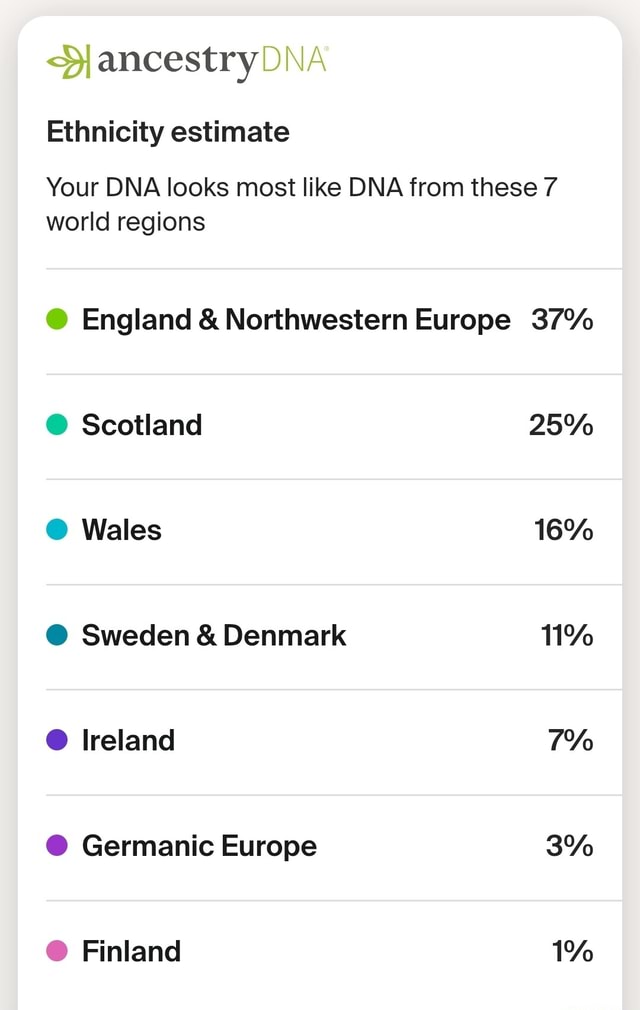Click the purple dot beside Ireland
The image size is (640, 1010).
[55, 740]
